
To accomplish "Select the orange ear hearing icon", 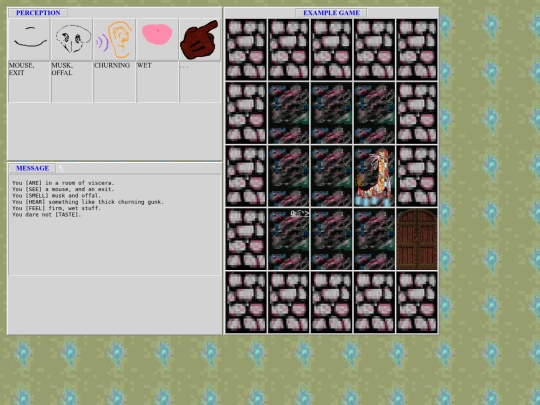I will pos(115,40).
